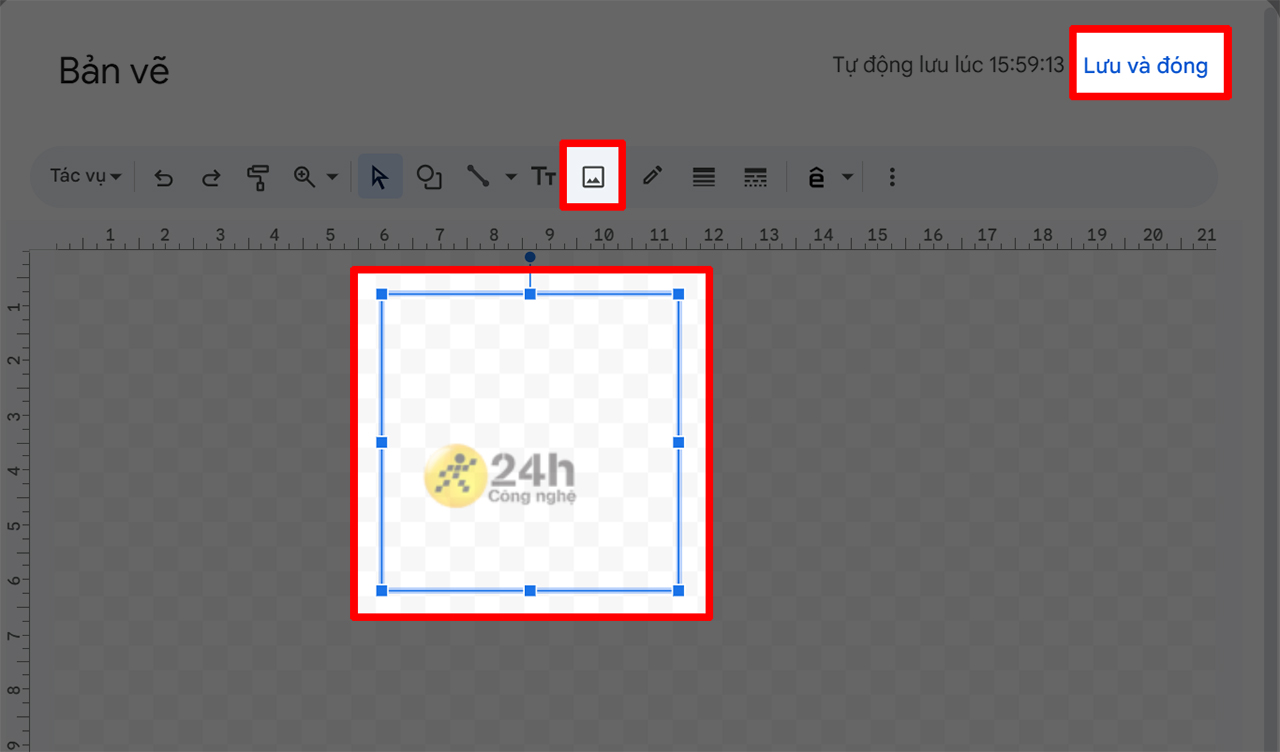1280x752 pixels.
Task: Choose the Line drawing tool
Action: (x=478, y=177)
